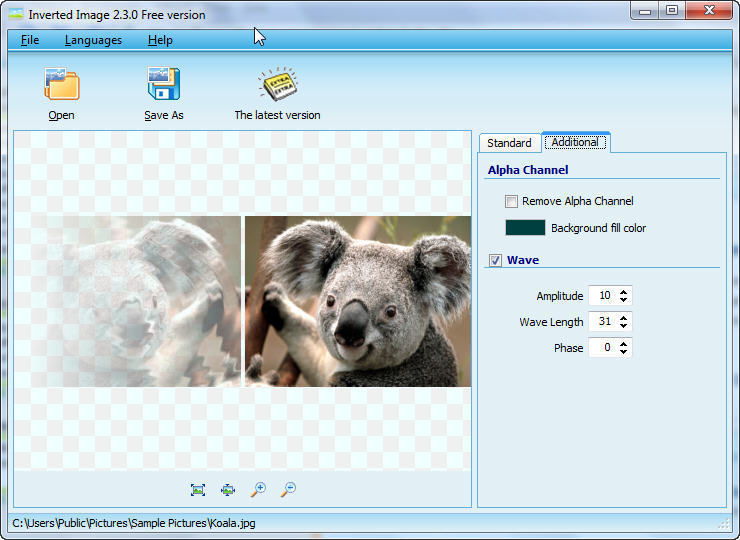Viewport: 740px width, 540px height.
Task: Select the Additional tab
Action: coord(575,142)
